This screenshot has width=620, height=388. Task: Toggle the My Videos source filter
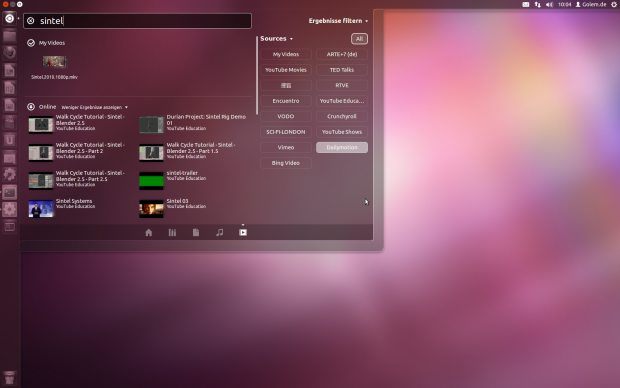tap(285, 54)
